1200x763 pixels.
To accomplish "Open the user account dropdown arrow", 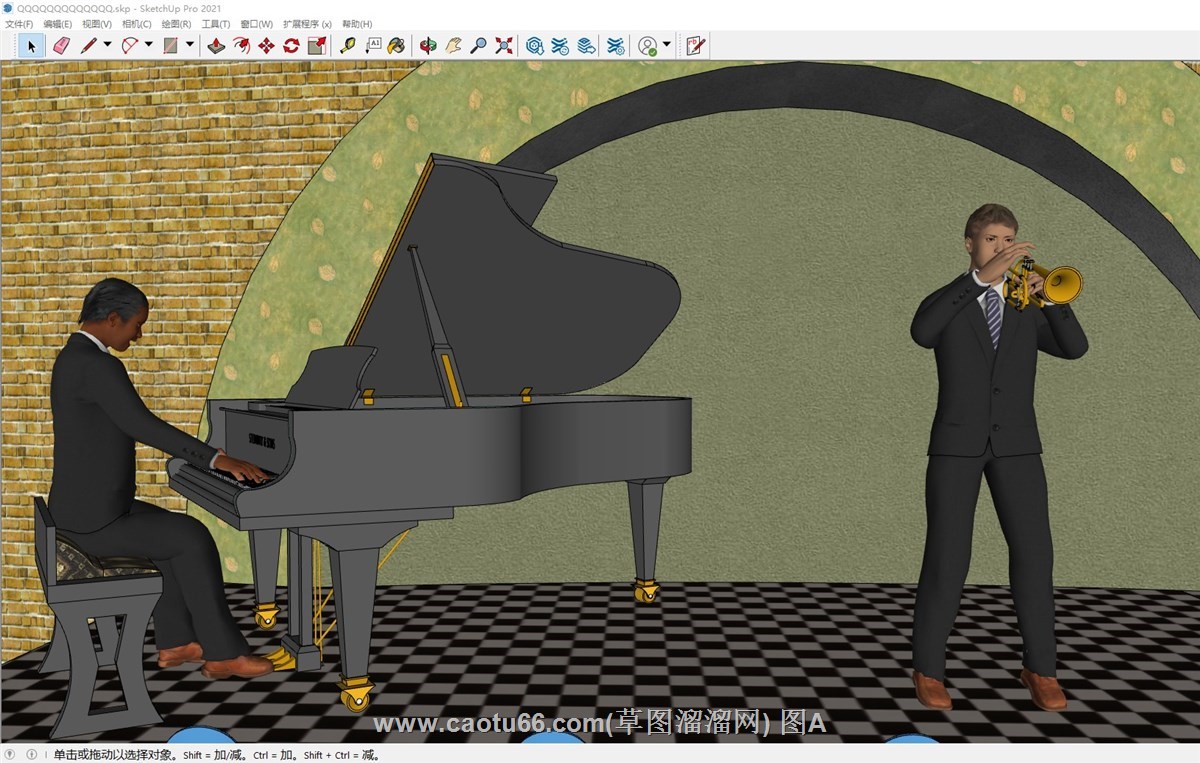I will (667, 45).
